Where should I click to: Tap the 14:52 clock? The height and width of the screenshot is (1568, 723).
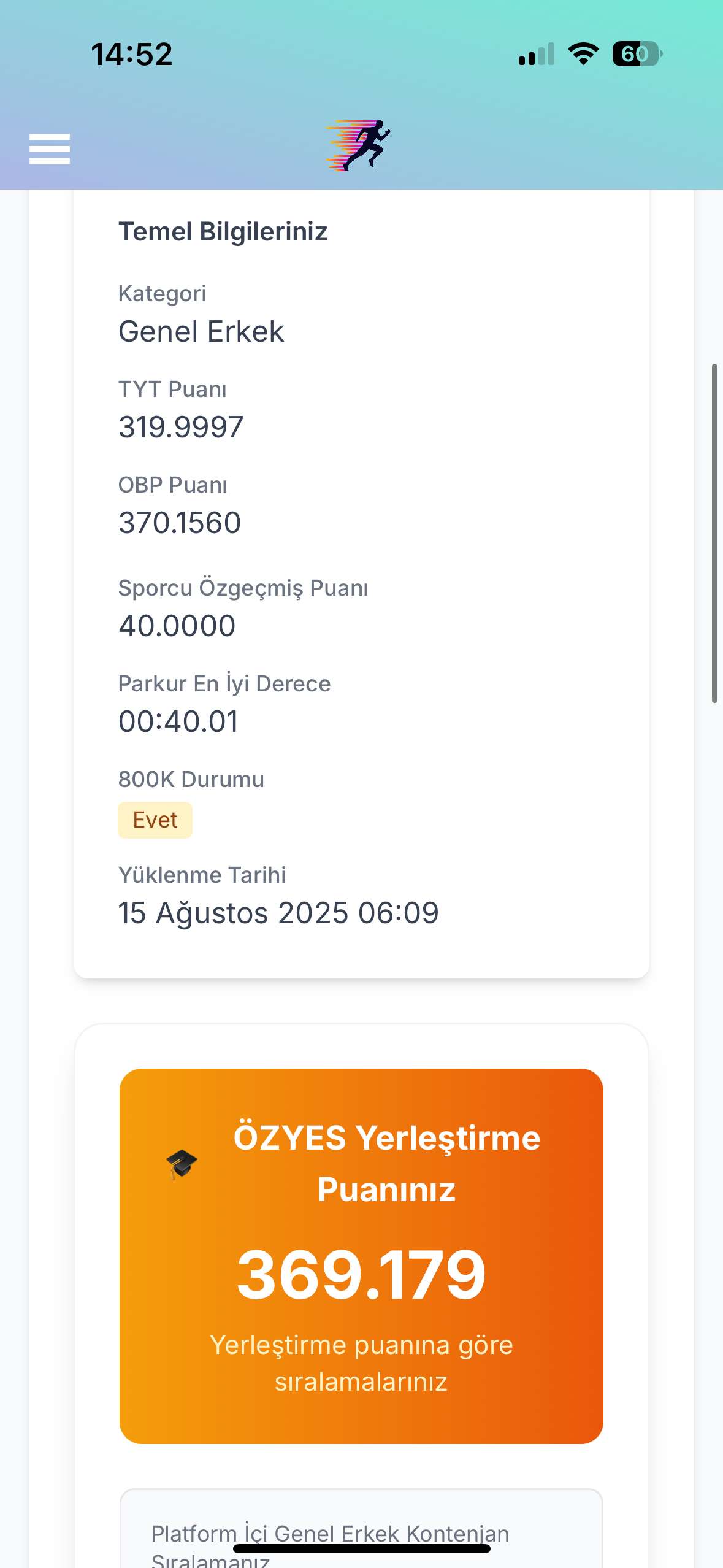tap(132, 54)
